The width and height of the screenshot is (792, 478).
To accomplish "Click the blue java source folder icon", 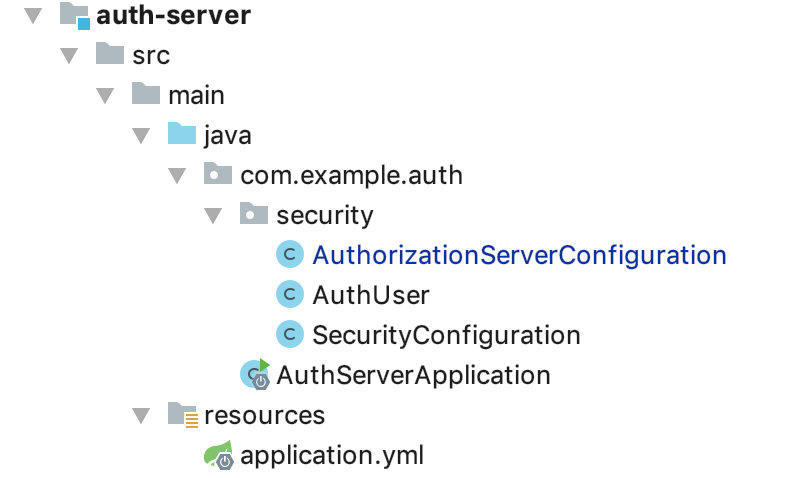I will tap(181, 135).
